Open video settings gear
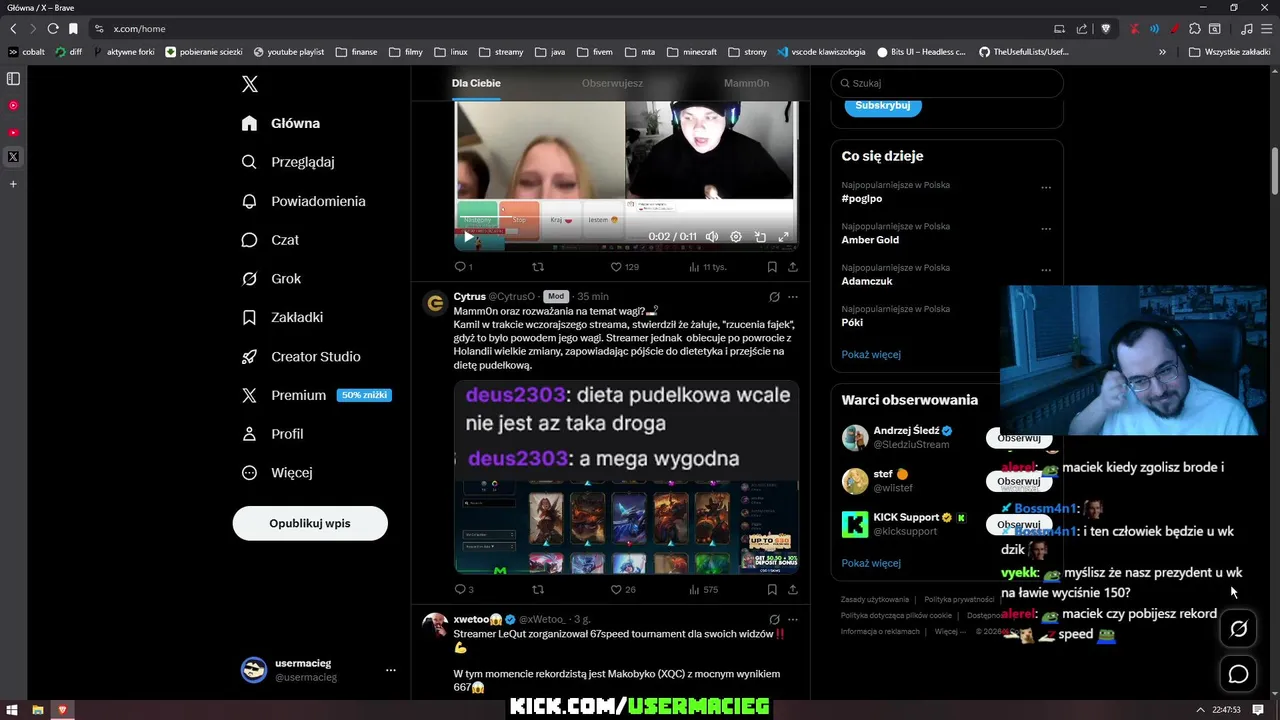1280x720 pixels. 736,237
